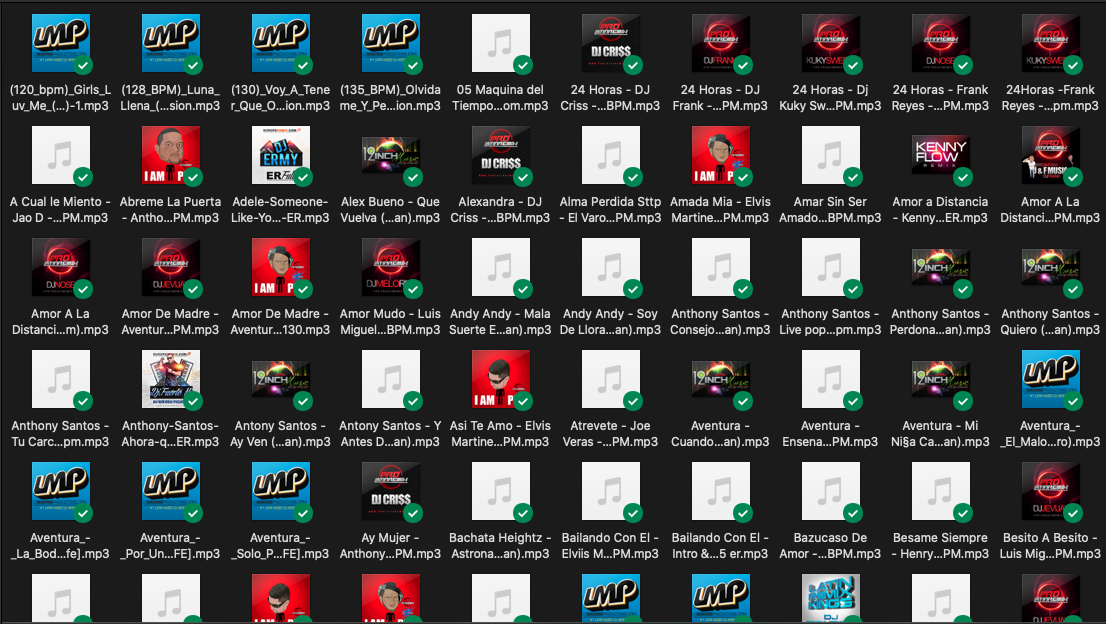Click Besito A Besito - Luis Miguel icon
The image size is (1106, 624).
point(1050,492)
